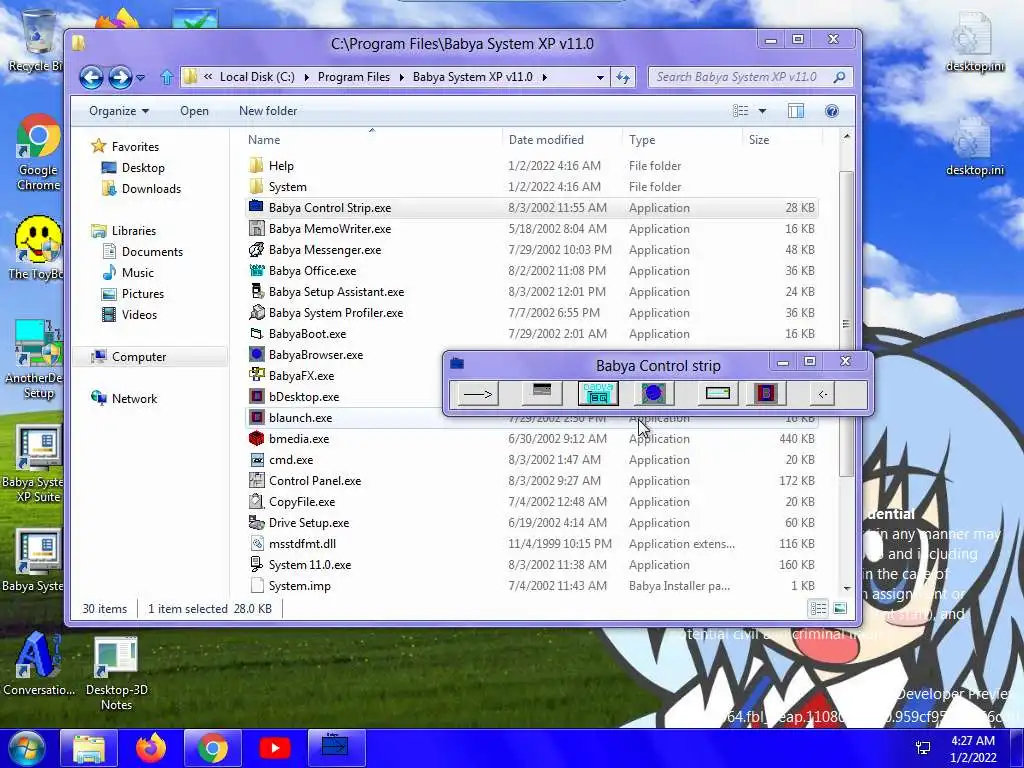Sort by the Name column header
Image resolution: width=1024 pixels, height=768 pixels.
tap(372, 140)
